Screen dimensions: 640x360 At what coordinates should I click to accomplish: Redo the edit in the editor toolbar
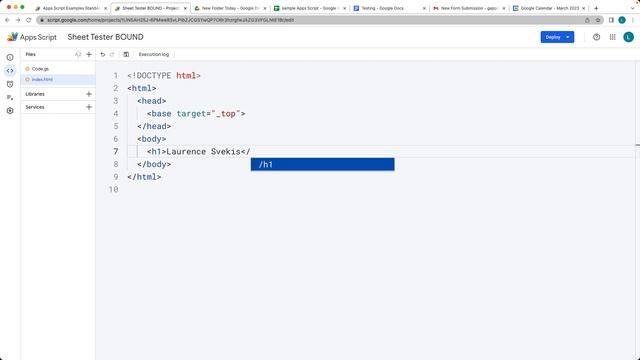click(x=112, y=54)
